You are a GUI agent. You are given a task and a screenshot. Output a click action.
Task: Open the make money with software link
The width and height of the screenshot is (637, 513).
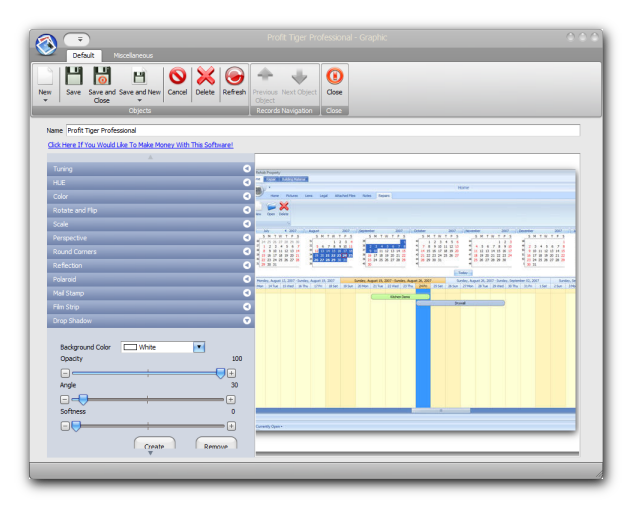point(140,145)
